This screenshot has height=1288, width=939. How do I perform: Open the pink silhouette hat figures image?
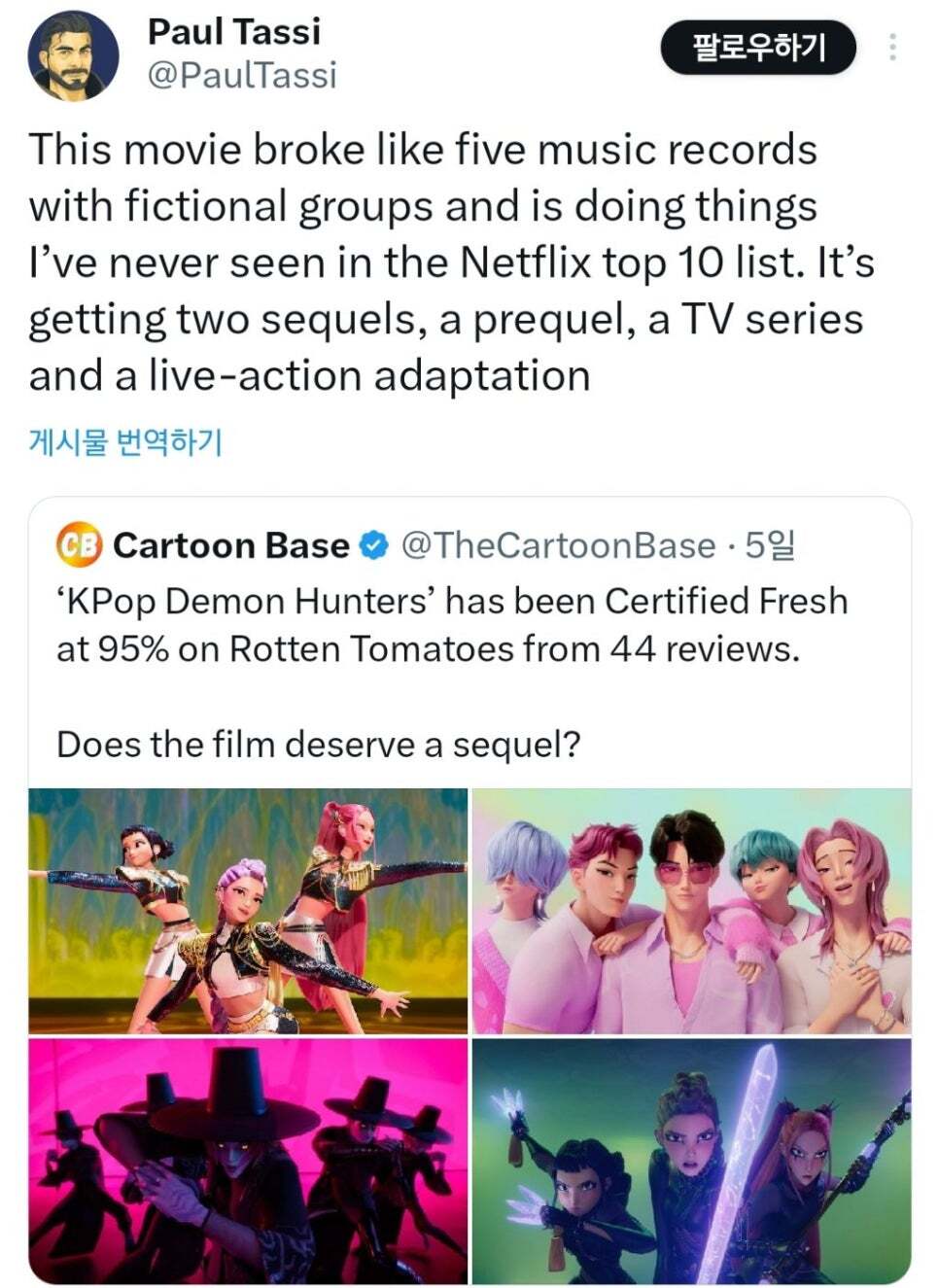coord(248,1162)
